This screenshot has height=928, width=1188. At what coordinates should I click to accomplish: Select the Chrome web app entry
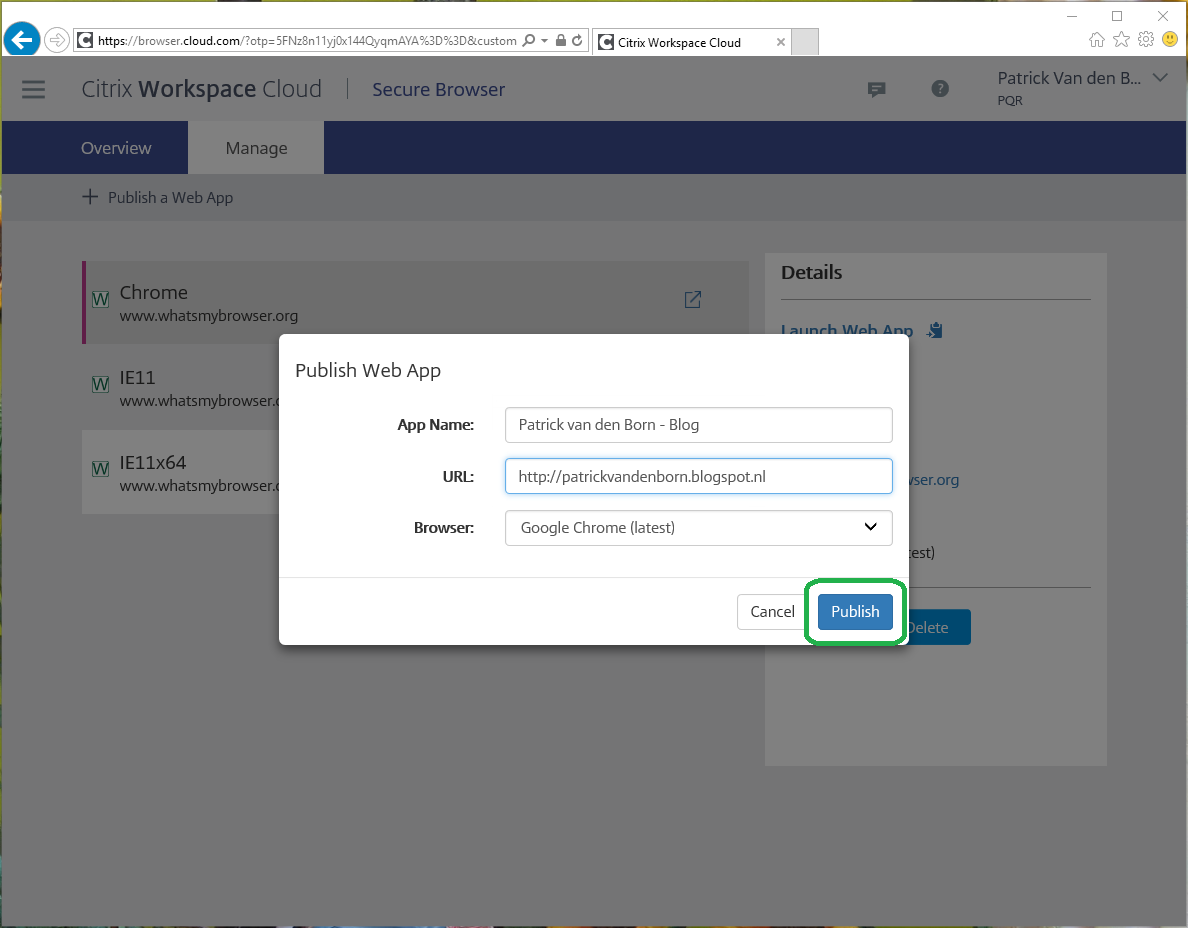click(415, 302)
